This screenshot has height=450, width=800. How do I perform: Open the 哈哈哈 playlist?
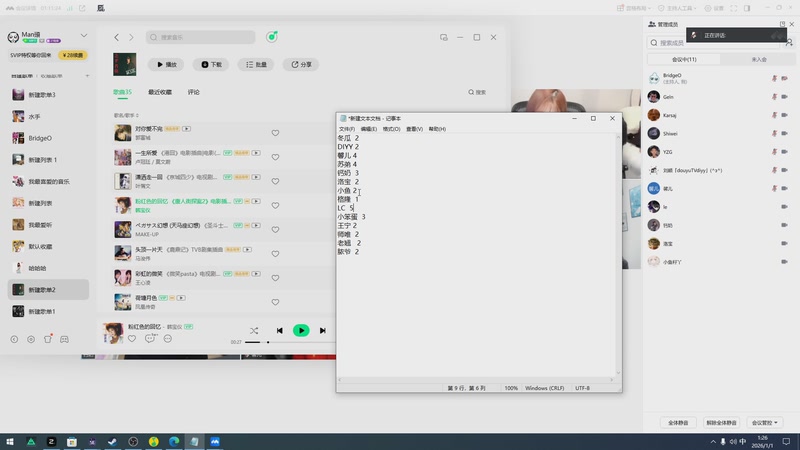point(48,268)
